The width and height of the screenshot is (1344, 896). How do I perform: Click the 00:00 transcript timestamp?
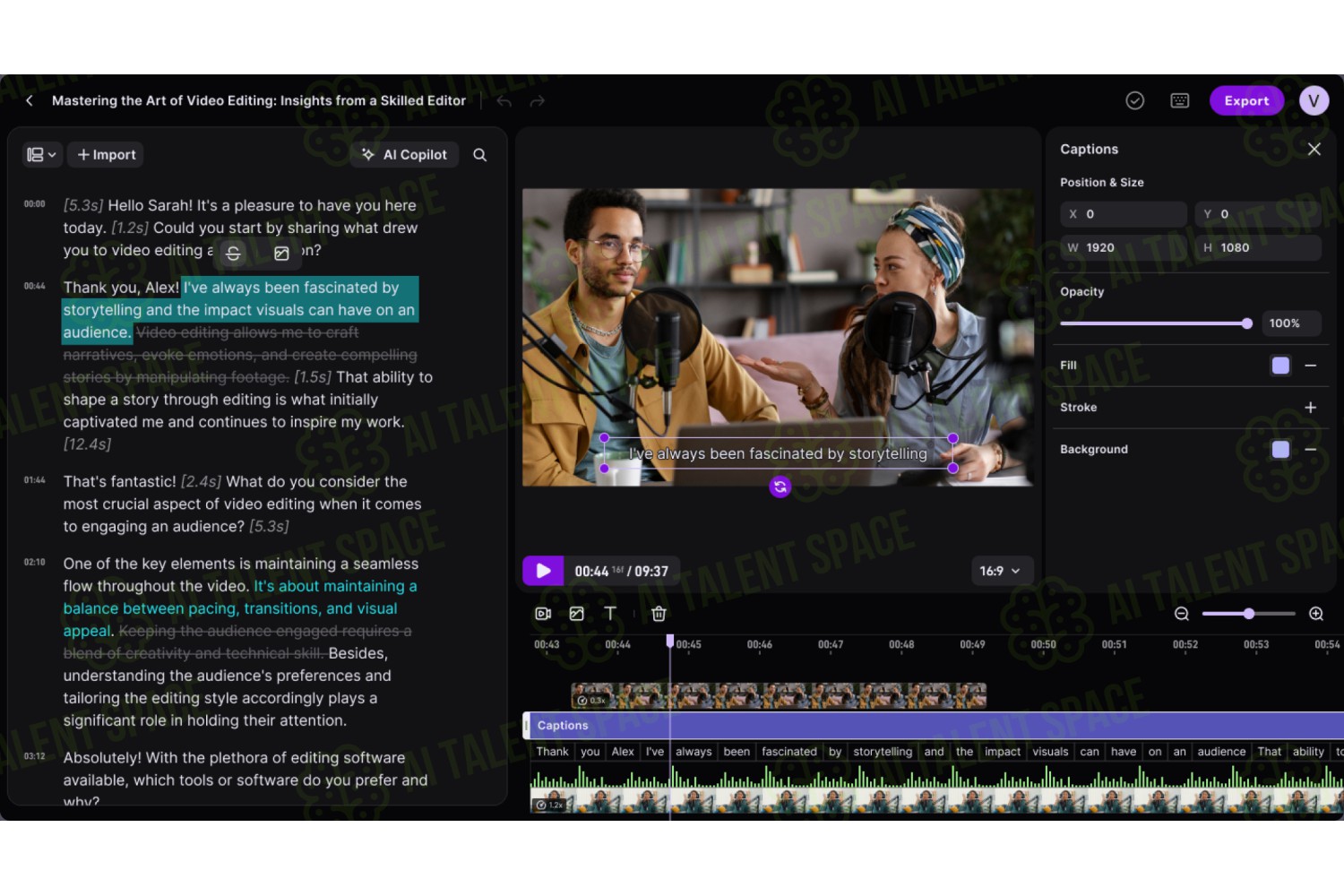click(34, 204)
